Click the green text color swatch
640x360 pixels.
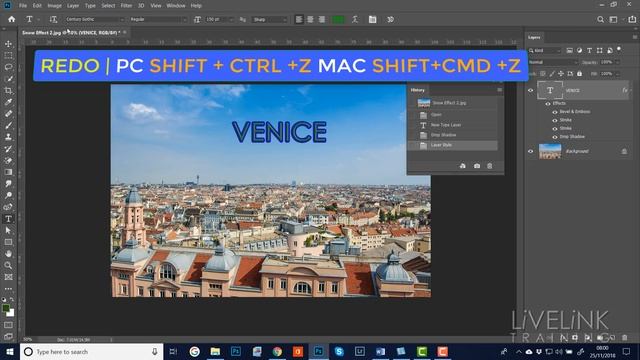[338, 19]
